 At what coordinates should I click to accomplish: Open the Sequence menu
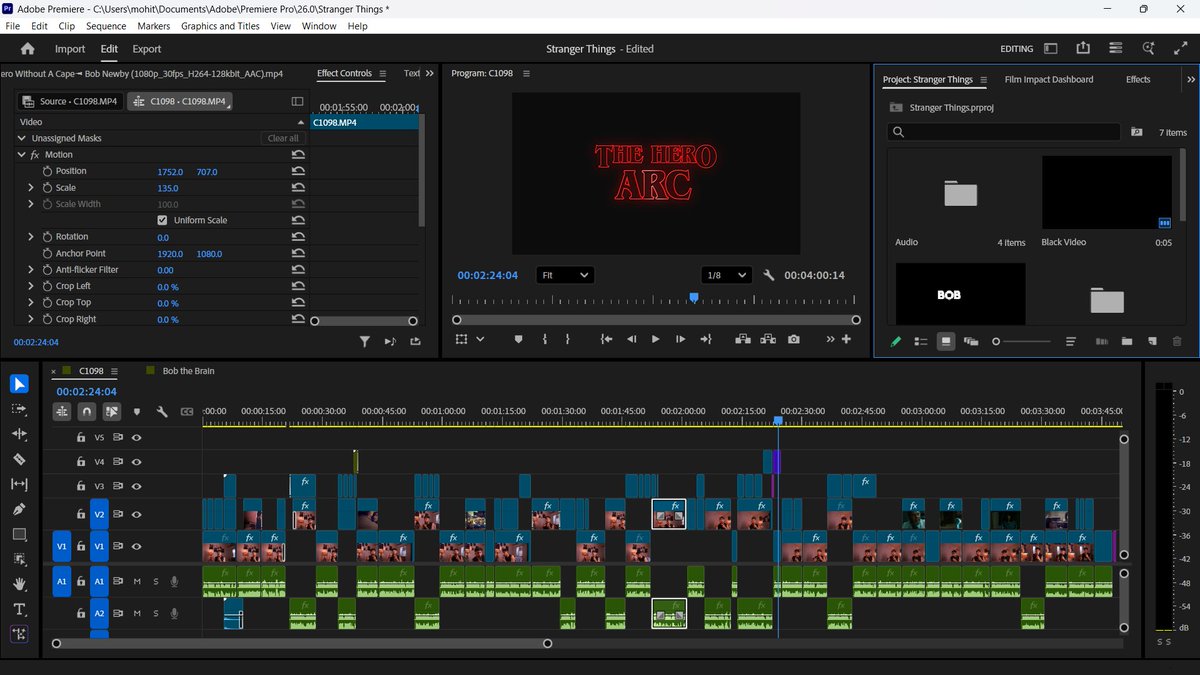(106, 26)
